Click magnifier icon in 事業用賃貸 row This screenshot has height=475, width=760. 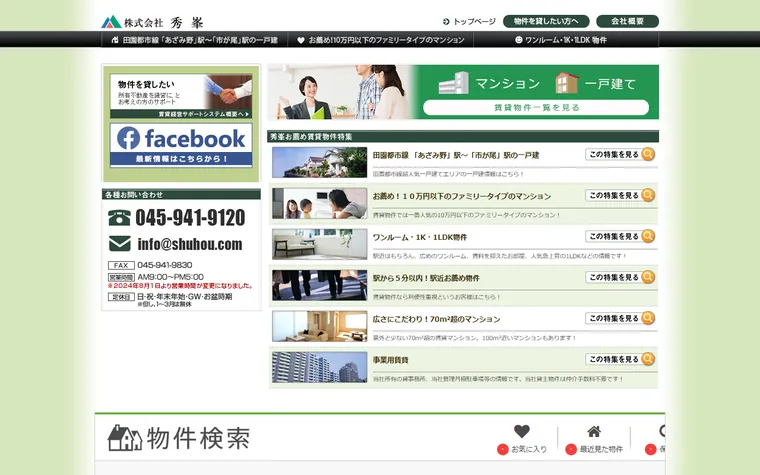(x=648, y=359)
